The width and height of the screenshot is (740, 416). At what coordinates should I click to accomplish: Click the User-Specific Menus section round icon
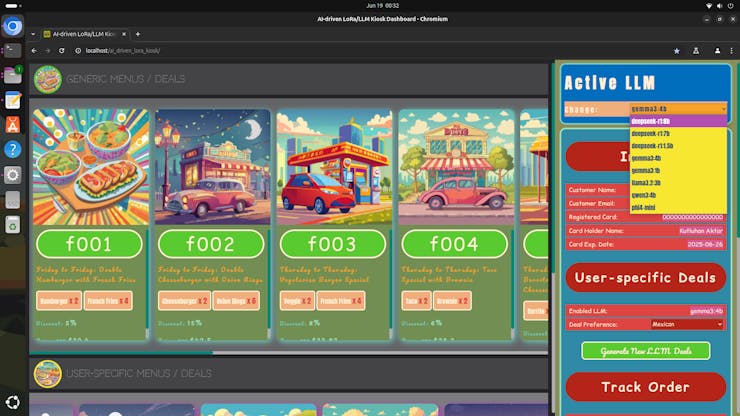[47, 373]
